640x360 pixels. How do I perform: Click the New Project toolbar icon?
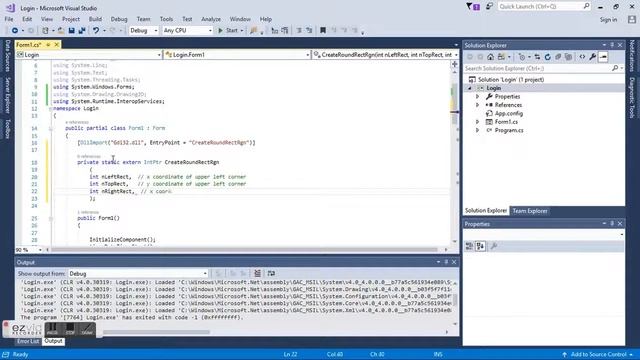point(45,31)
